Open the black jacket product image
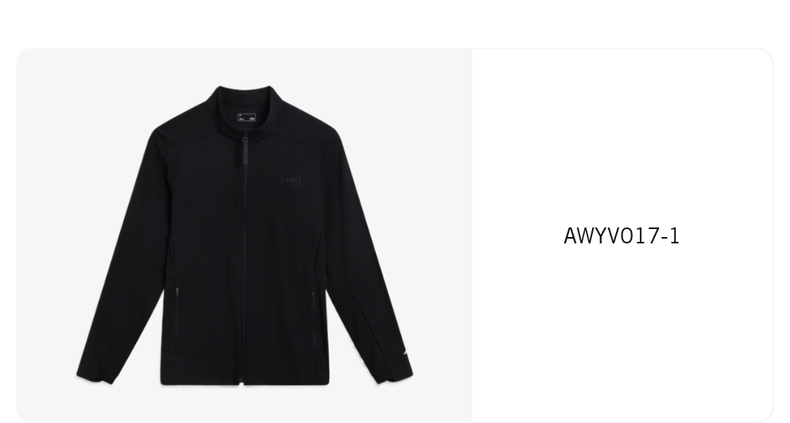 click(244, 235)
